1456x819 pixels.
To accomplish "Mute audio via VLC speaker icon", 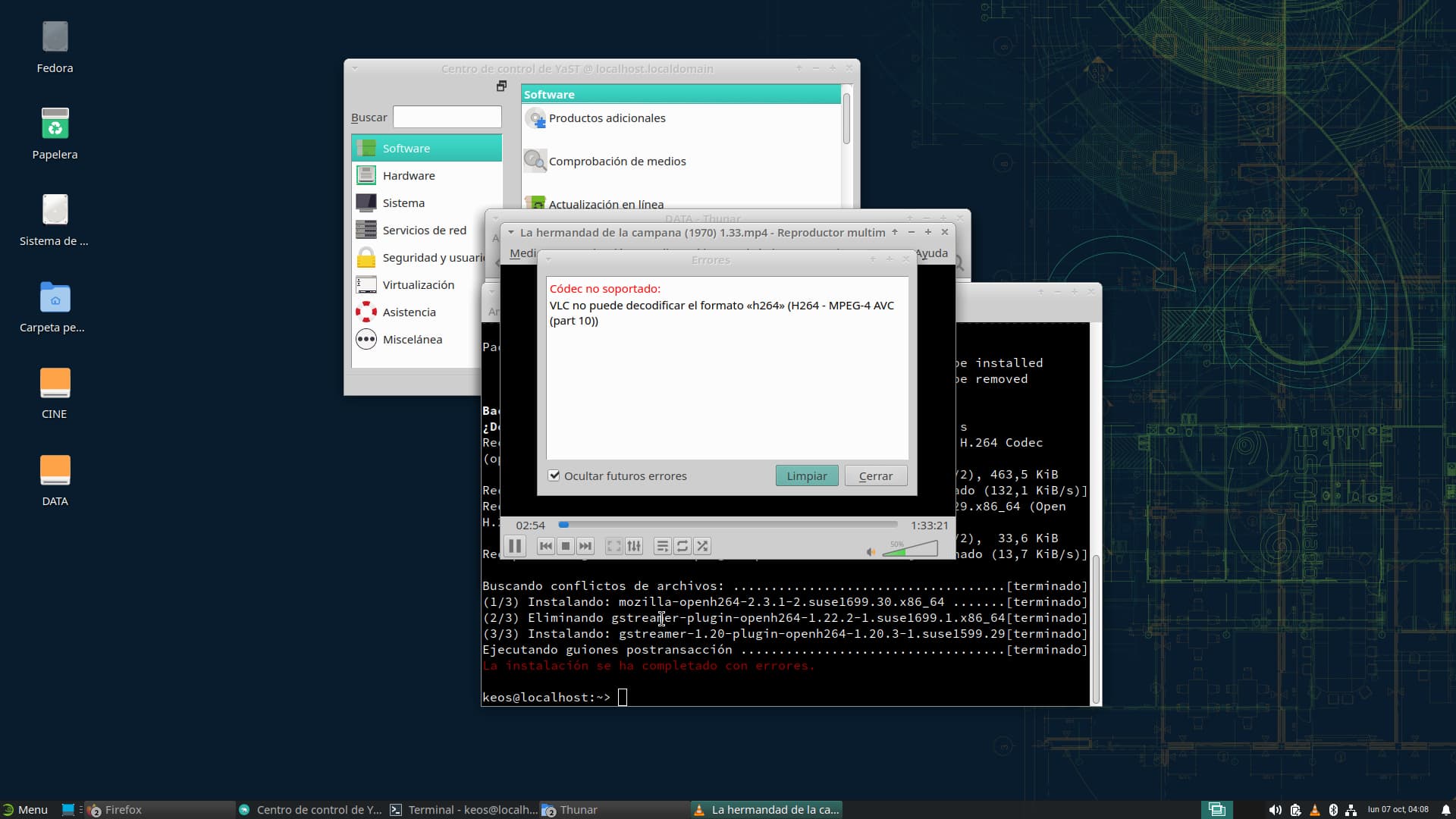I will click(x=871, y=551).
